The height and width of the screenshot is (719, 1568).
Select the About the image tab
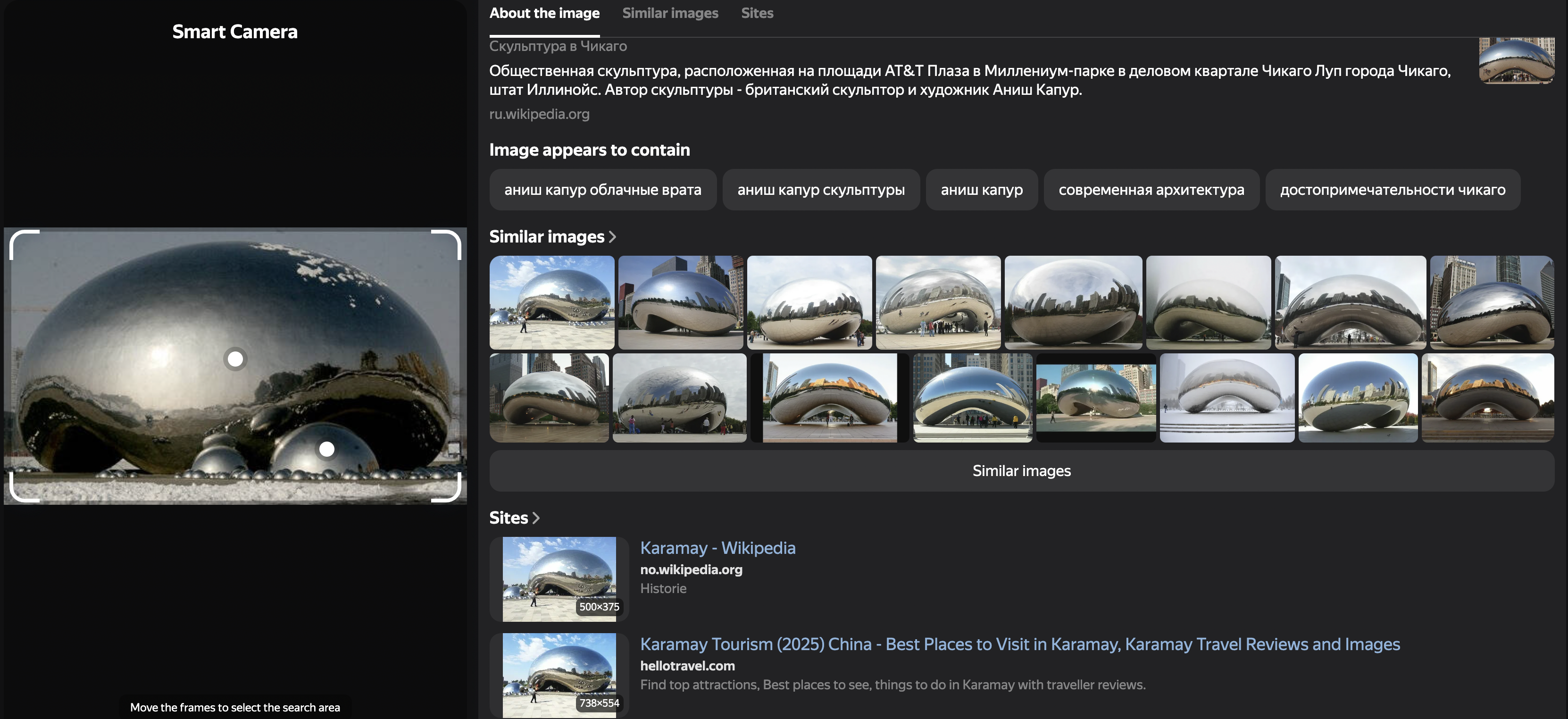tap(544, 13)
